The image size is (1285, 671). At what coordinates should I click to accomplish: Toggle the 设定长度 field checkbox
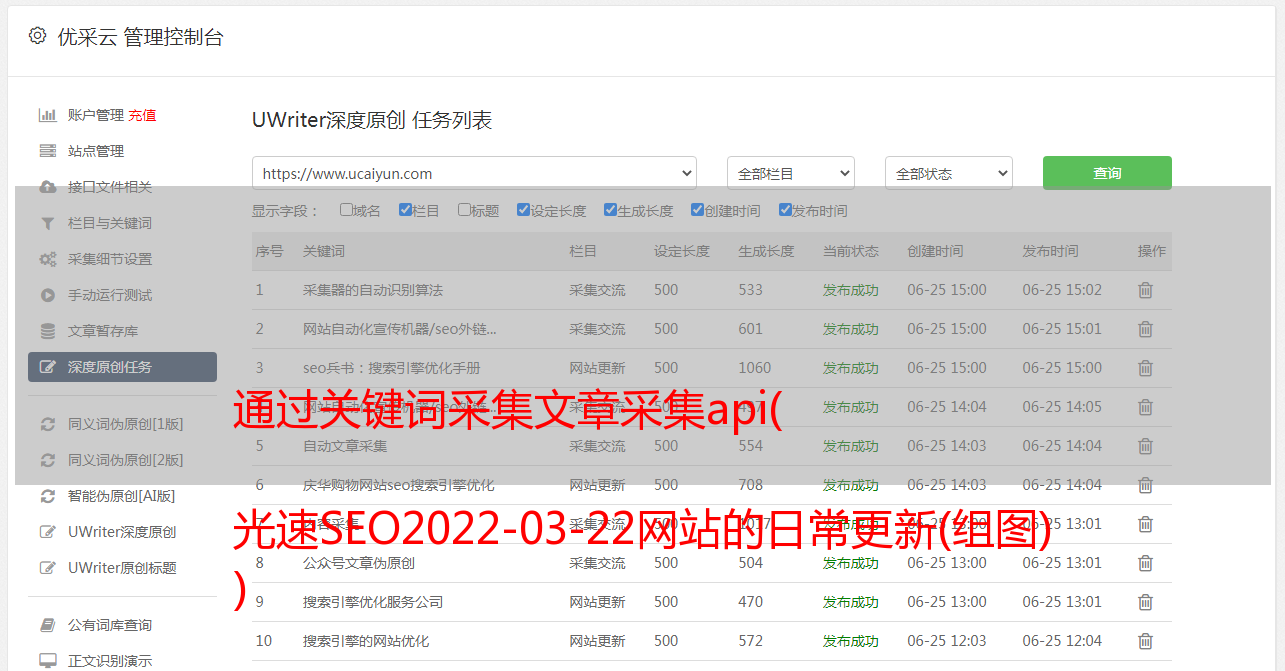523,210
